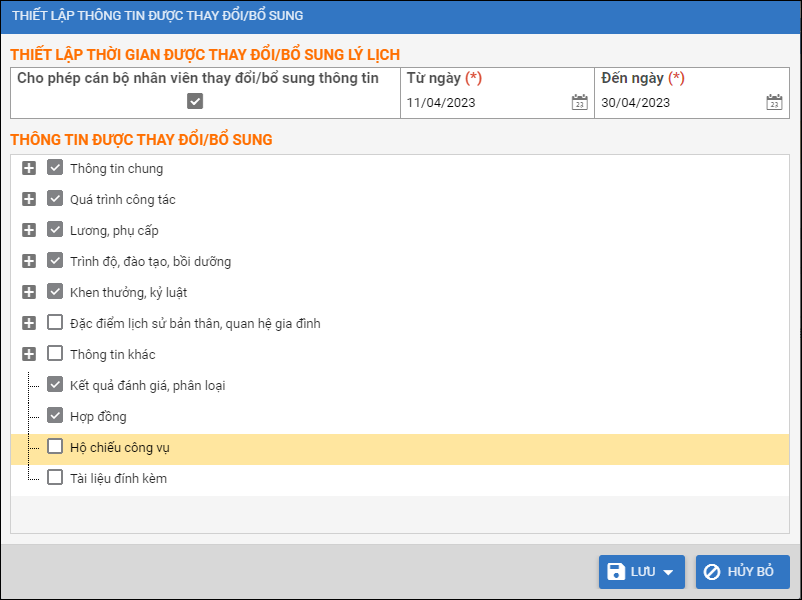
Task: Uncheck Cho phép cán bộ nhân viên checkbox
Action: coord(195,101)
